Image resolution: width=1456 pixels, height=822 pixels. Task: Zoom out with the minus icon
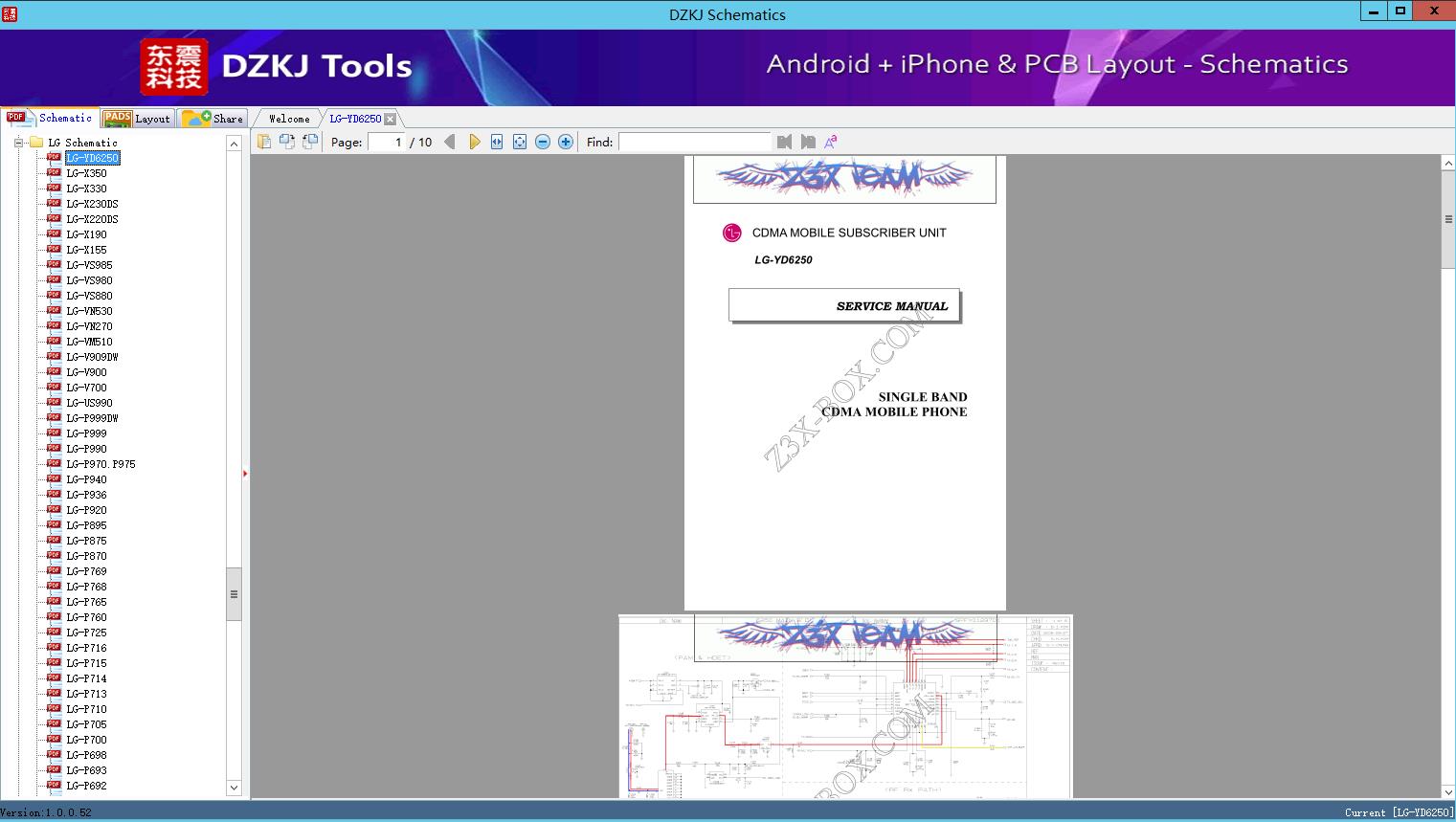543,142
